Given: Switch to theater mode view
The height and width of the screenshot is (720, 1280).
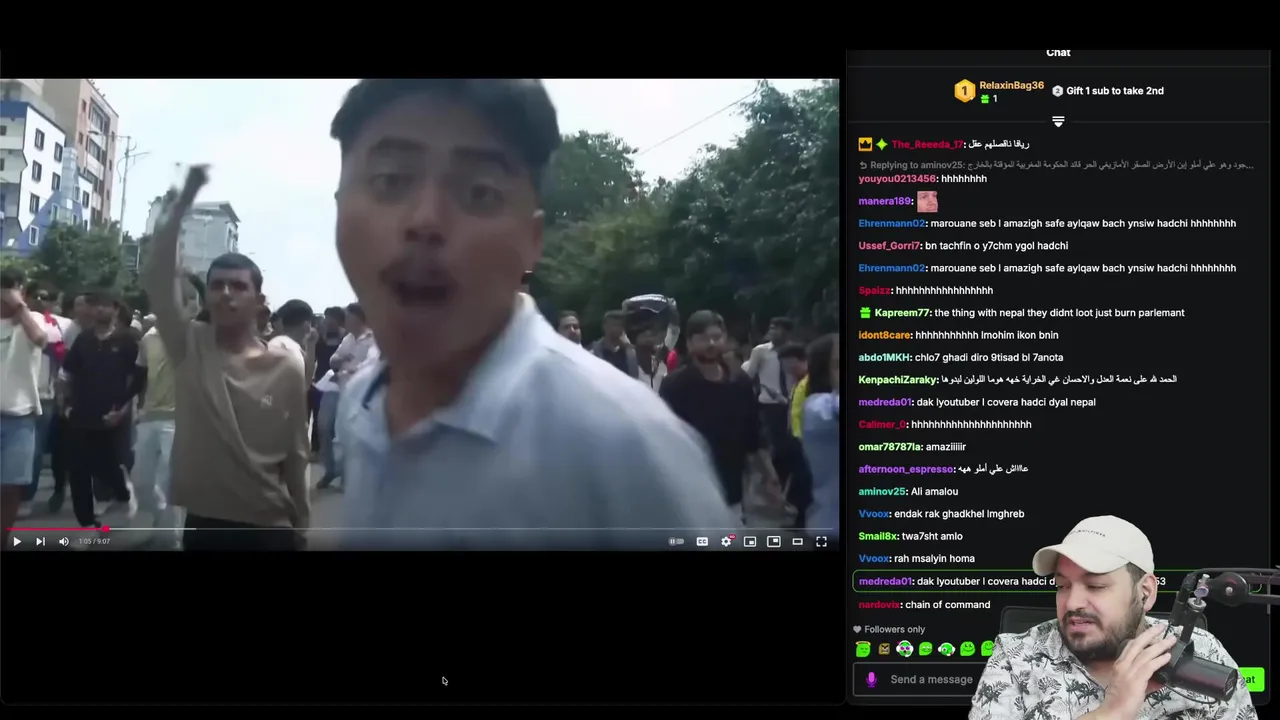Looking at the screenshot, I should tap(797, 541).
